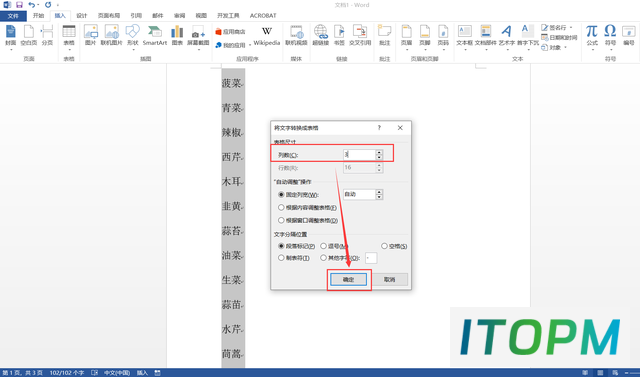Select the Table insert icon
The width and height of the screenshot is (640, 377).
pyautogui.click(x=69, y=36)
